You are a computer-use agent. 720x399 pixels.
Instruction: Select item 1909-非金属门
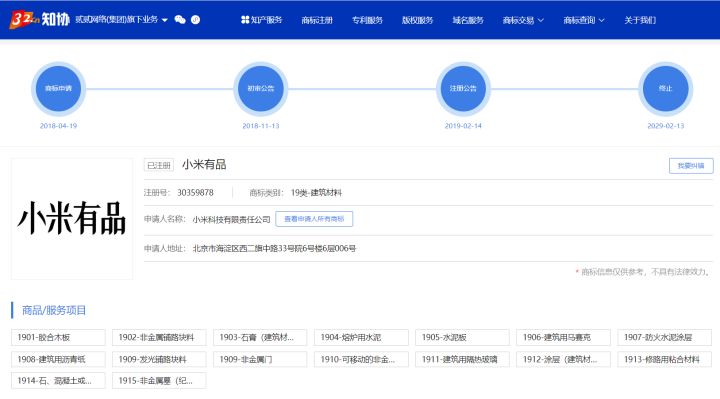(260, 359)
